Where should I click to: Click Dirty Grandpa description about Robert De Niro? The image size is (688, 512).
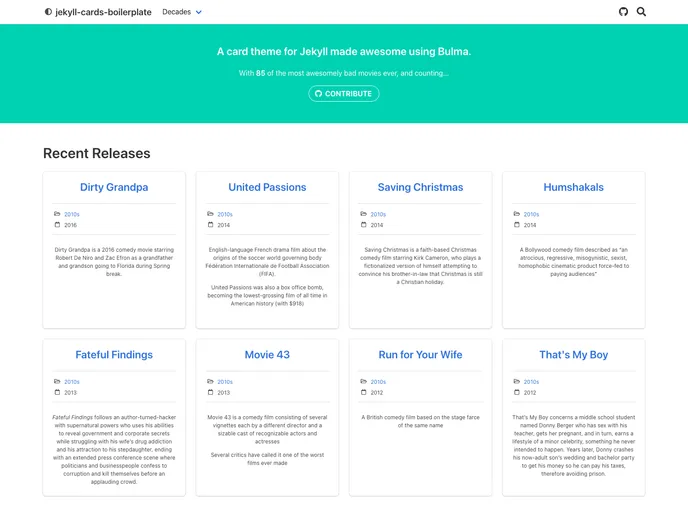[114, 262]
